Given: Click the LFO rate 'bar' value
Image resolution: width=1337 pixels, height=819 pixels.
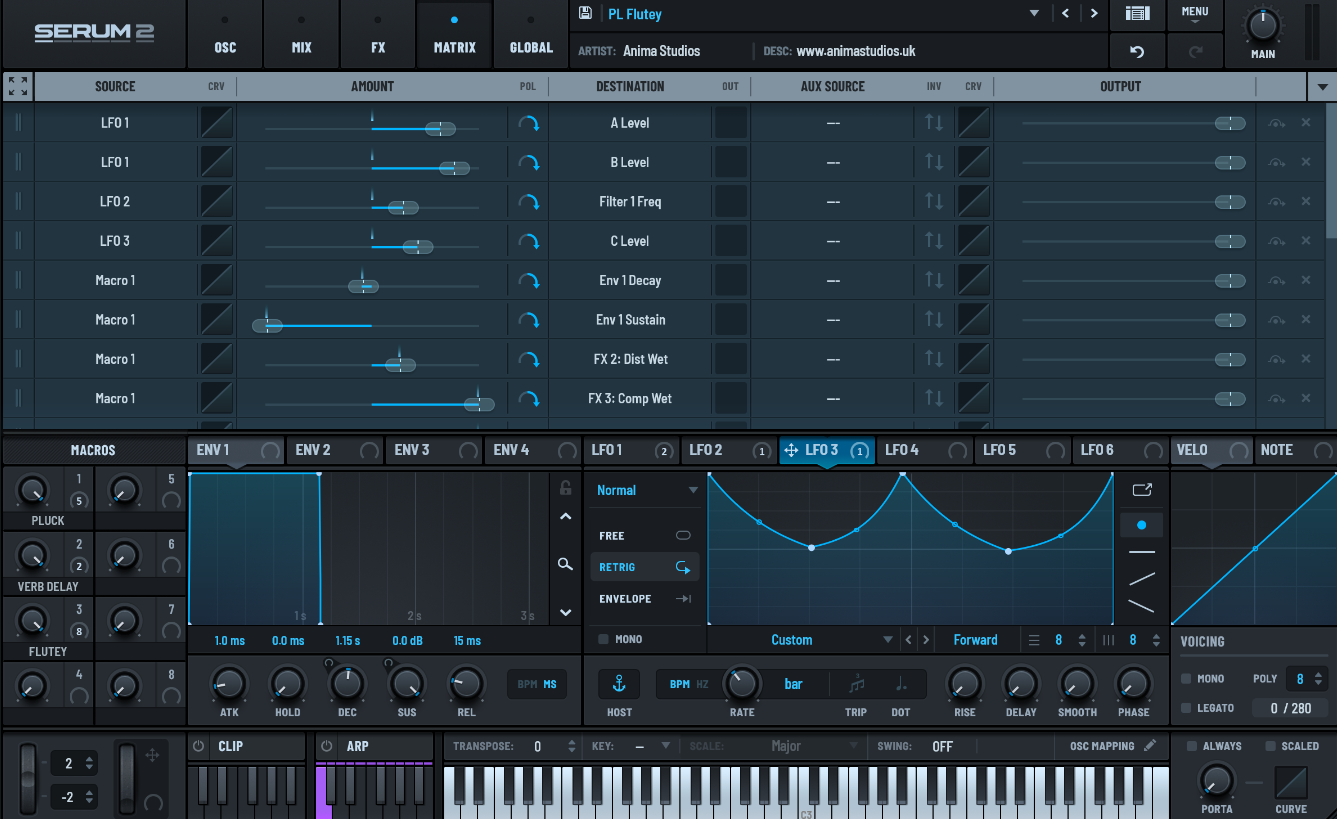Looking at the screenshot, I should click(x=793, y=684).
